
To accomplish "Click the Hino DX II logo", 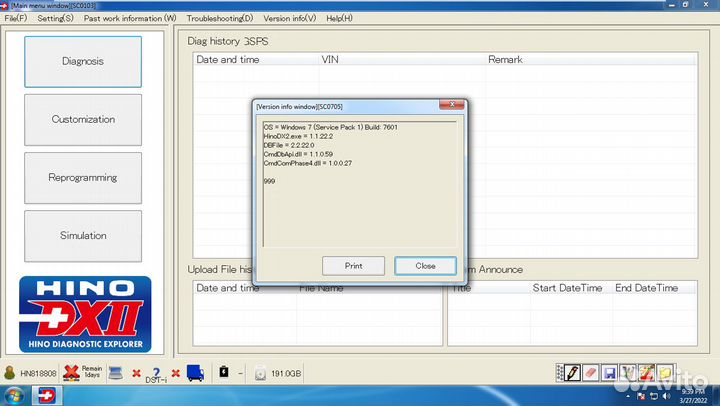I will point(85,314).
